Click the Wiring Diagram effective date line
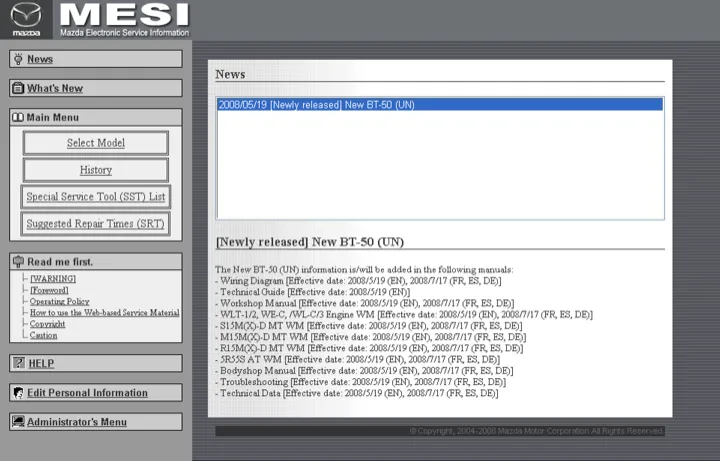The height and width of the screenshot is (461, 720). pyautogui.click(x=358, y=281)
